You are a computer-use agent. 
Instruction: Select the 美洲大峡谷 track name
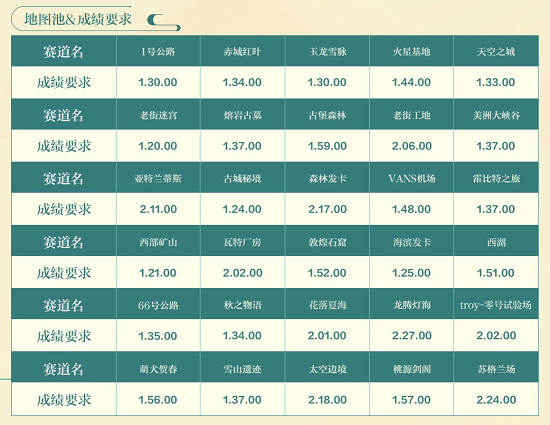click(496, 115)
